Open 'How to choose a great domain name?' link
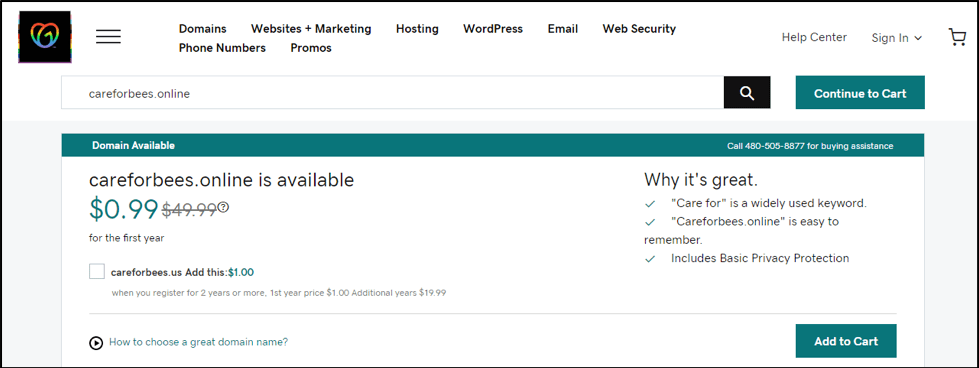 point(199,342)
